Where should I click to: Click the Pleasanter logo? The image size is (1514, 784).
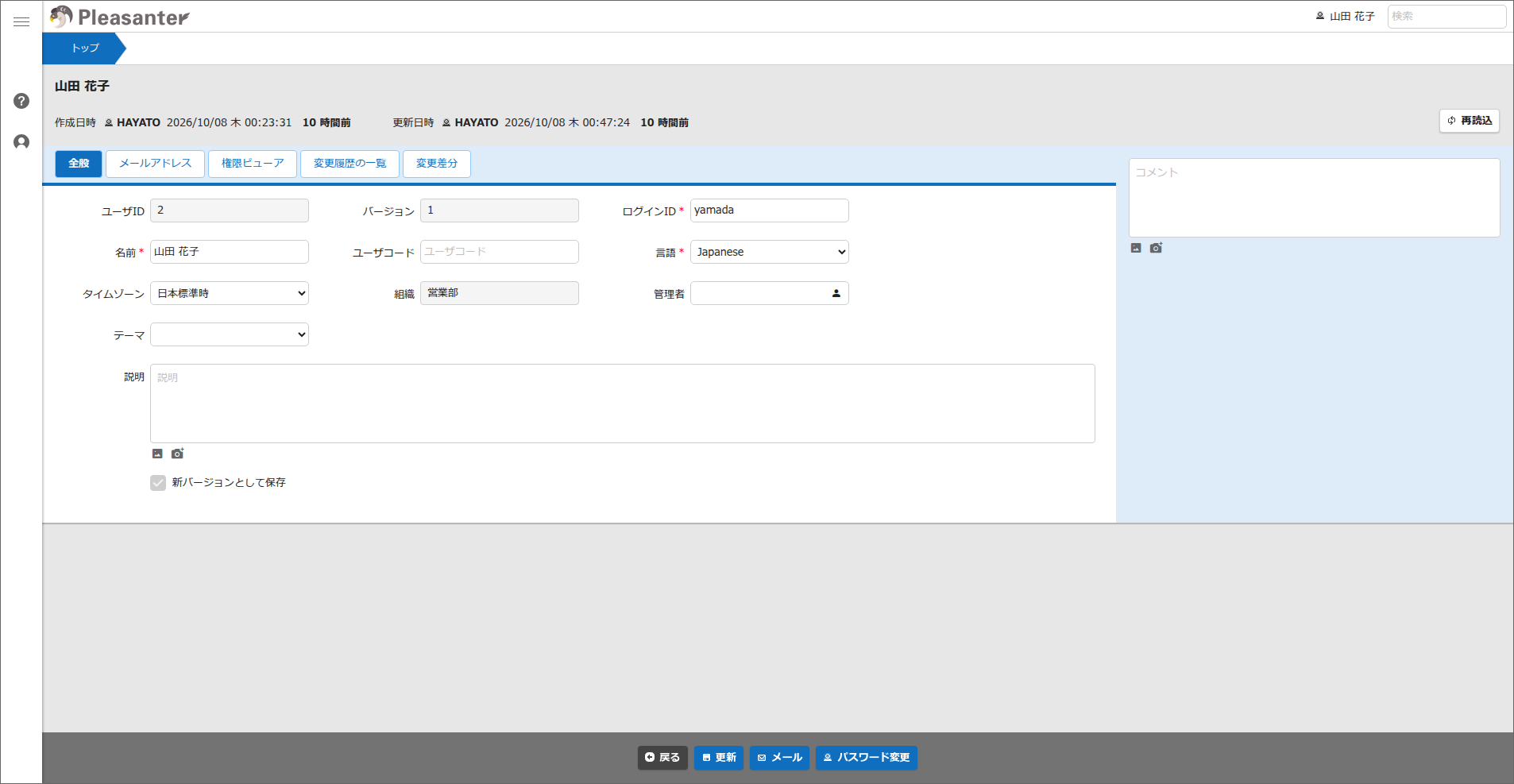(120, 17)
